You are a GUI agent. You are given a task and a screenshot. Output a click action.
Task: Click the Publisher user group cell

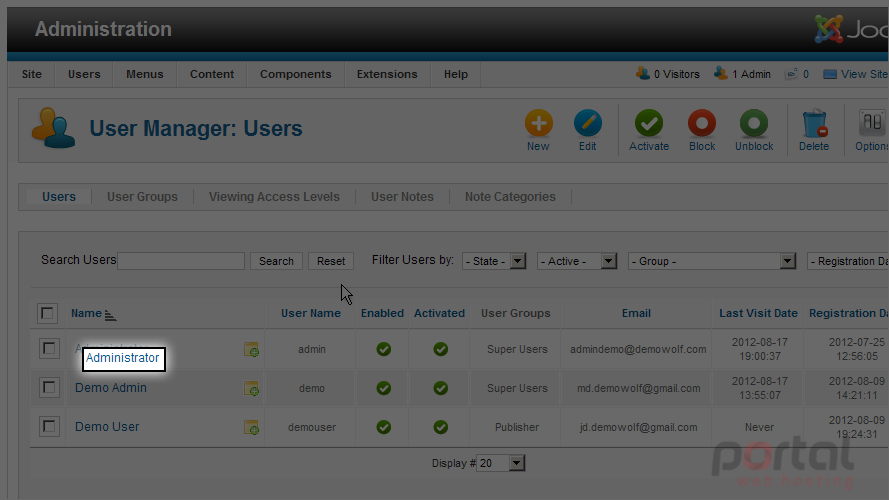click(517, 427)
